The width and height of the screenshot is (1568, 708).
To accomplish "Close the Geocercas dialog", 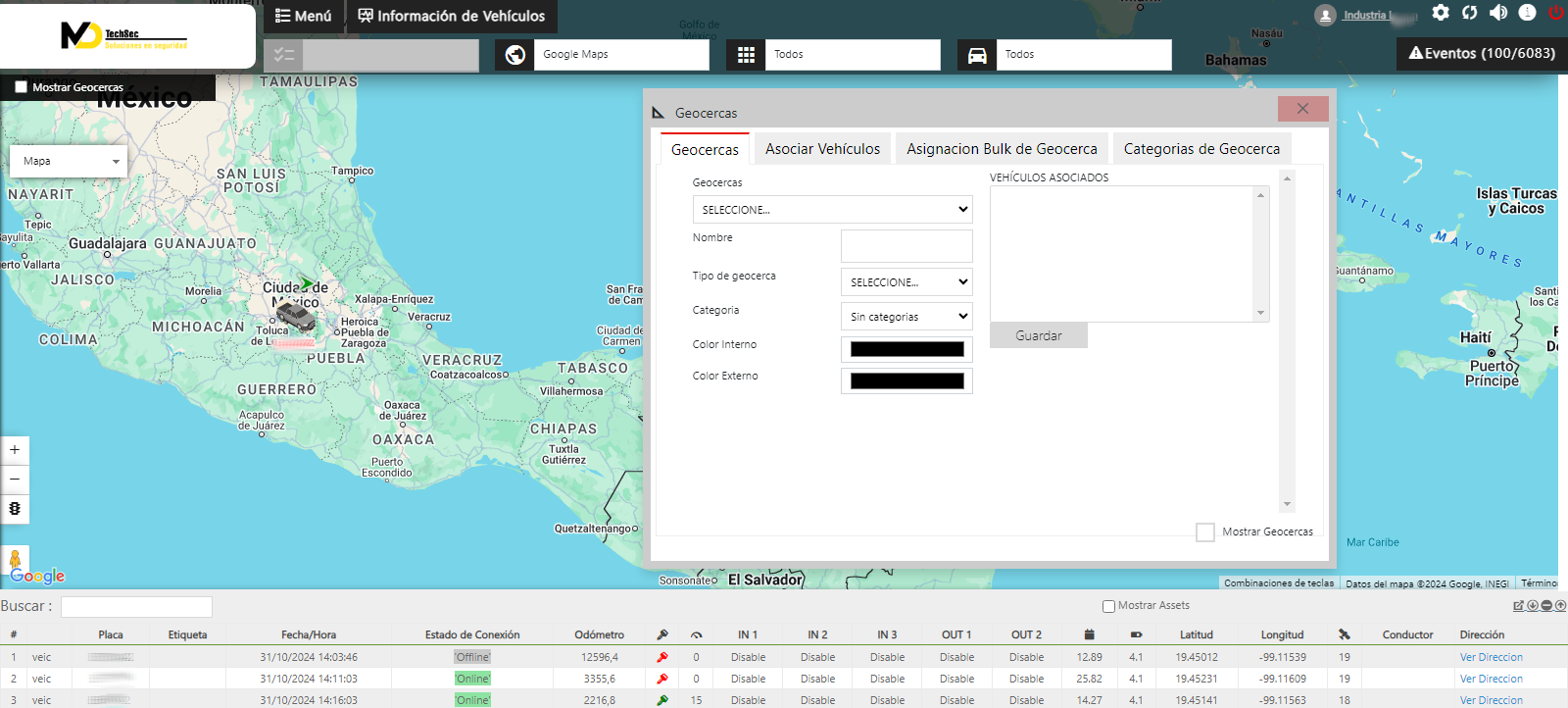I will tap(1302, 109).
